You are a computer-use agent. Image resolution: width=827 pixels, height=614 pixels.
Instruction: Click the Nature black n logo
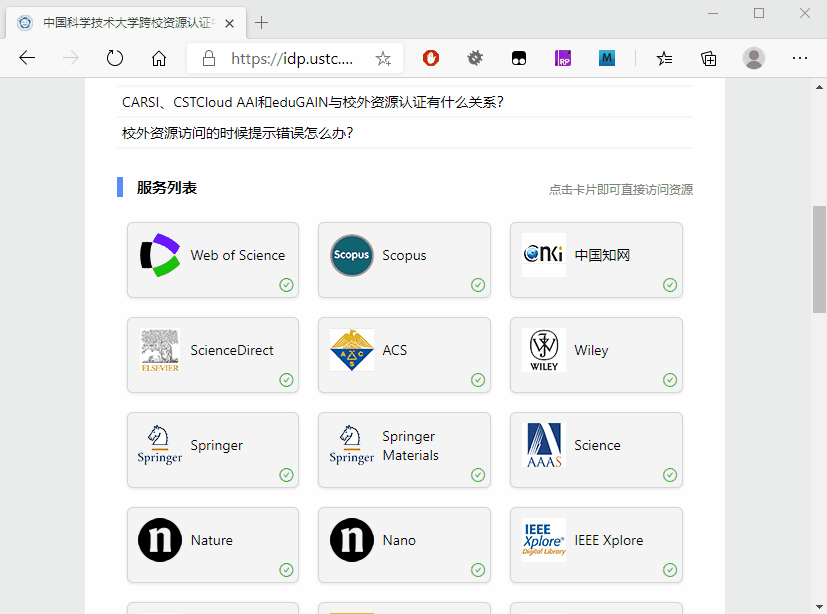[x=160, y=540]
